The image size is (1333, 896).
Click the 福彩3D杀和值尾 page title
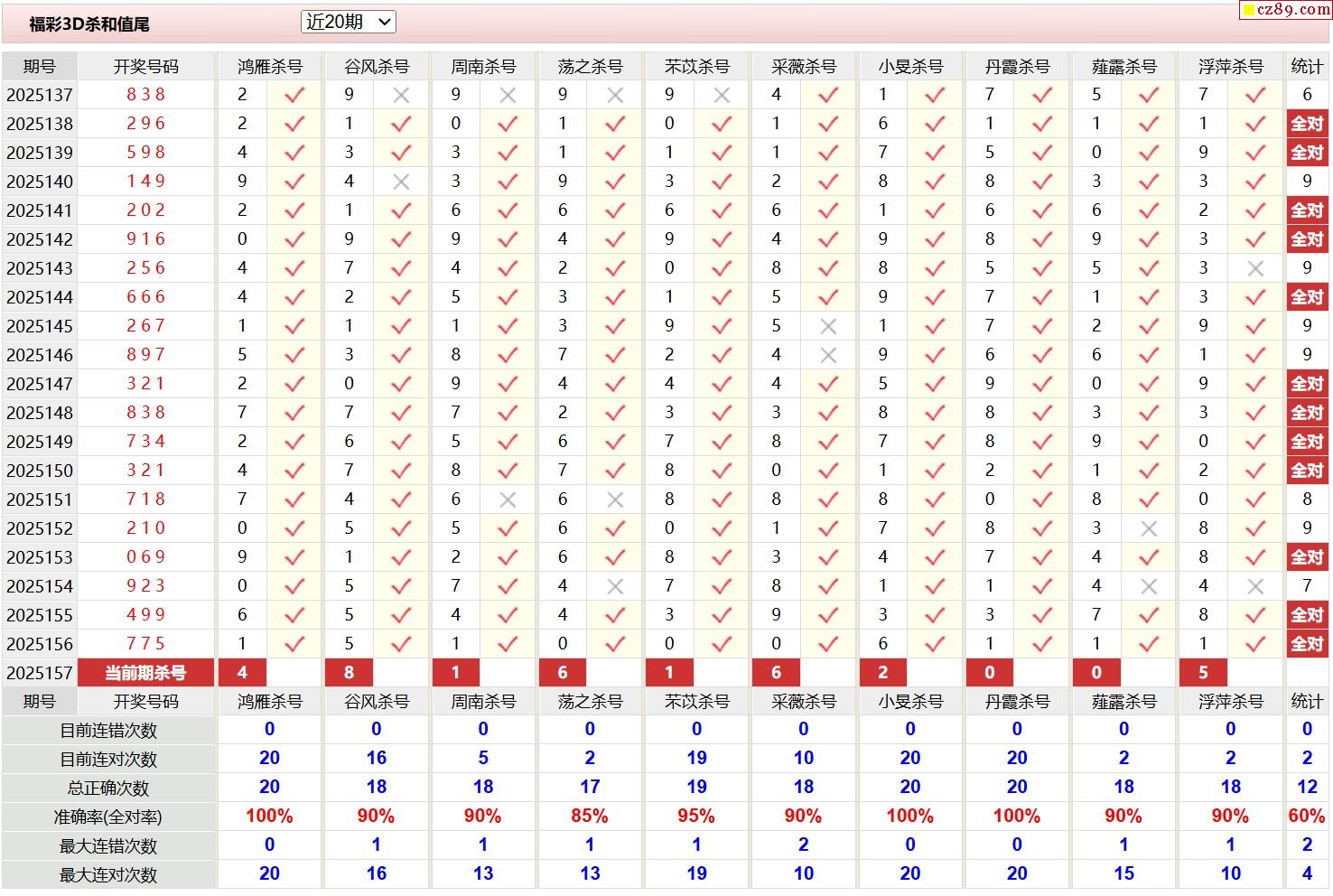[89, 24]
